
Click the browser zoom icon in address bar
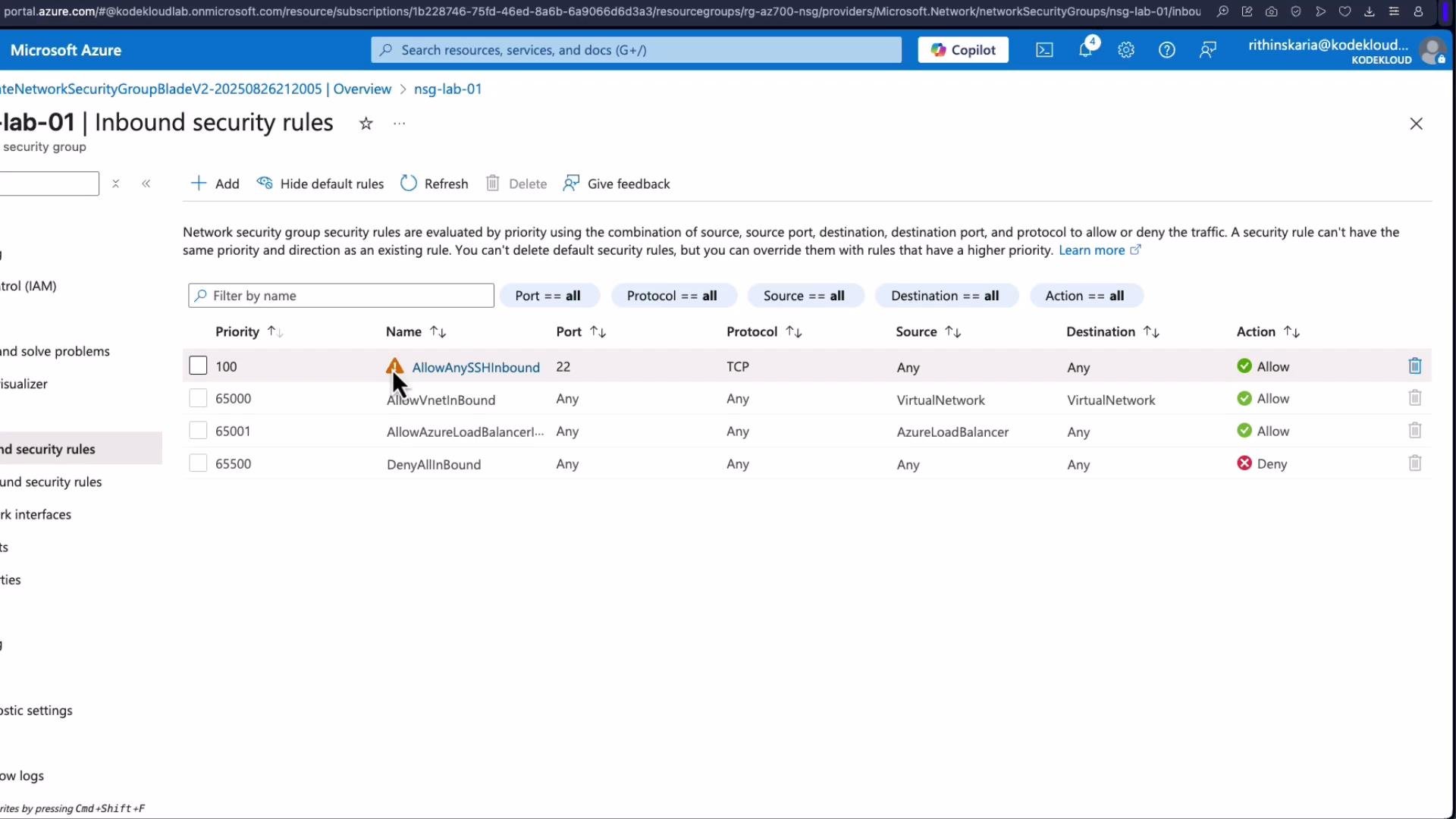pos(1222,11)
